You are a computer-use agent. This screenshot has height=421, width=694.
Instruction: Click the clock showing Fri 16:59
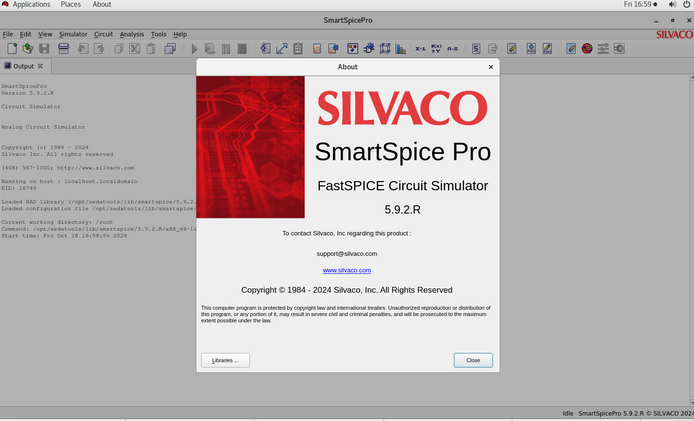(x=640, y=4)
